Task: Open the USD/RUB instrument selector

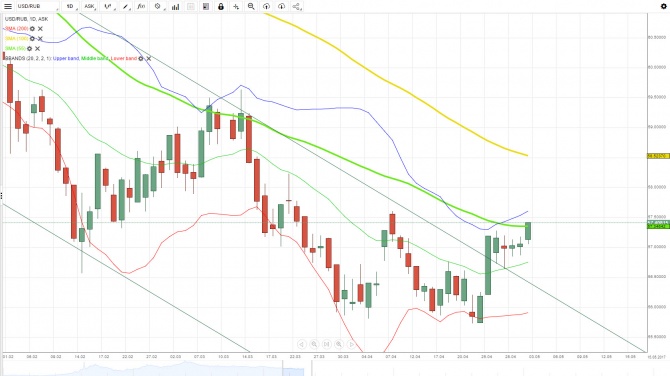Action: coord(37,6)
